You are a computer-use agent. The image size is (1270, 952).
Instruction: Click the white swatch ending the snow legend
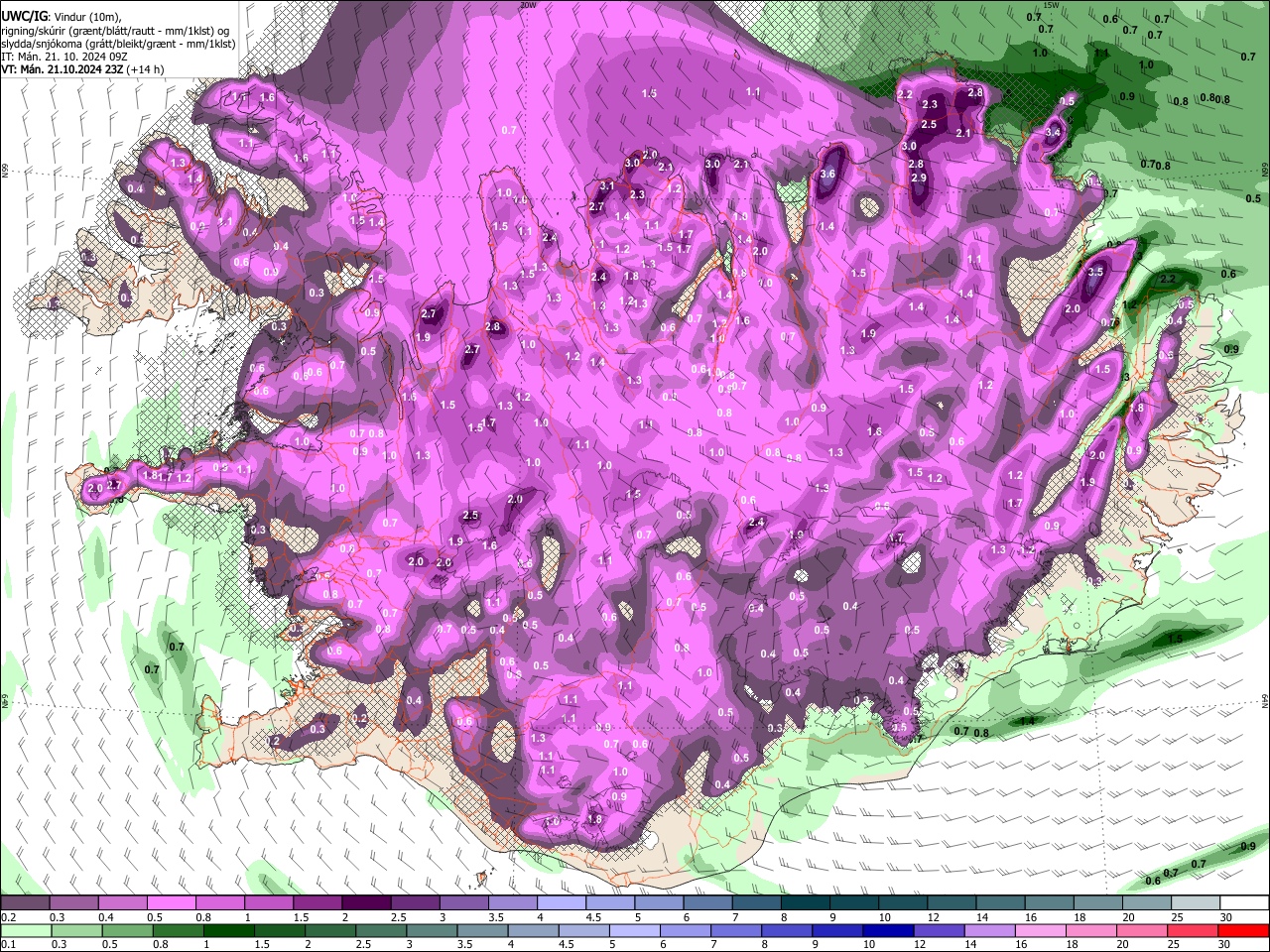(x=1244, y=903)
